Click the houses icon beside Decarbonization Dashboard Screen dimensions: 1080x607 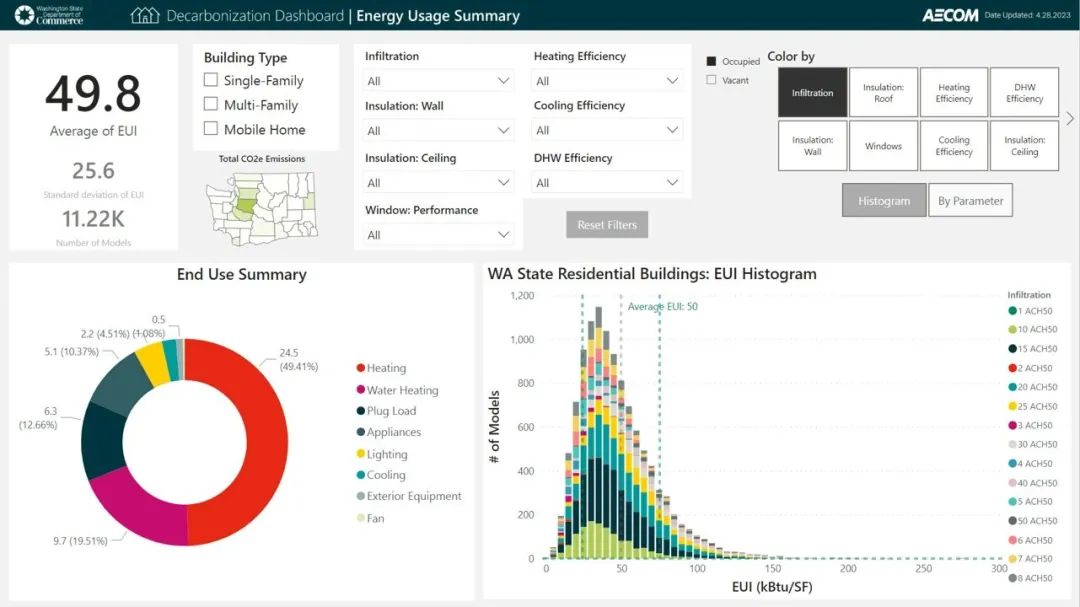[x=145, y=16]
